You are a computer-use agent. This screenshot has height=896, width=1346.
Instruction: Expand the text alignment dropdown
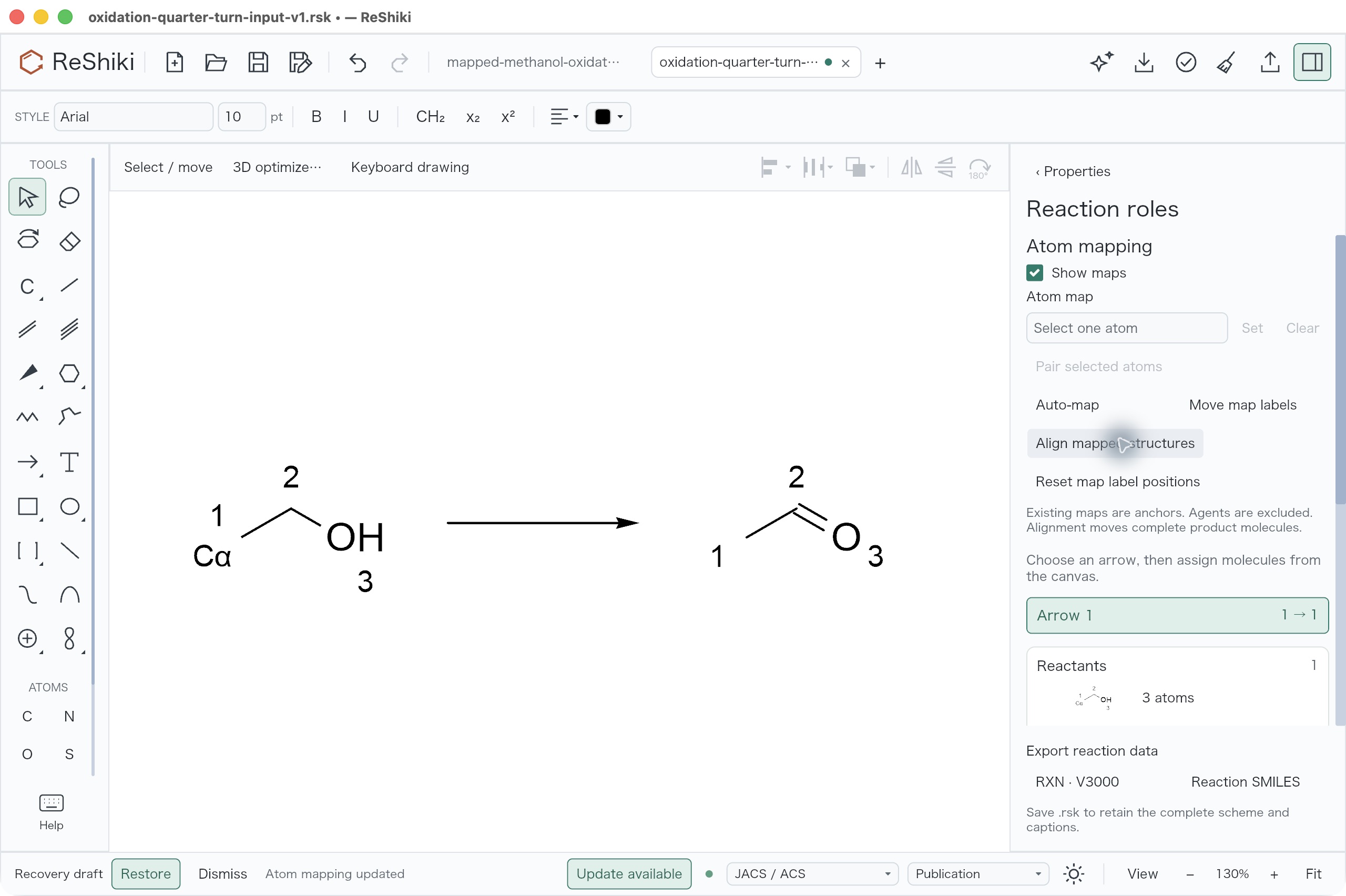[x=564, y=117]
